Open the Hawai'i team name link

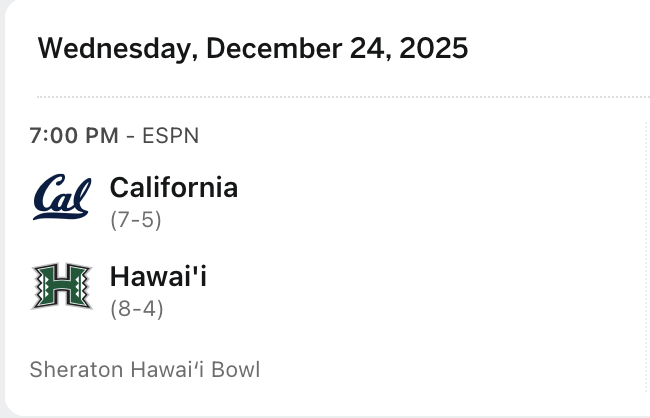pos(158,276)
